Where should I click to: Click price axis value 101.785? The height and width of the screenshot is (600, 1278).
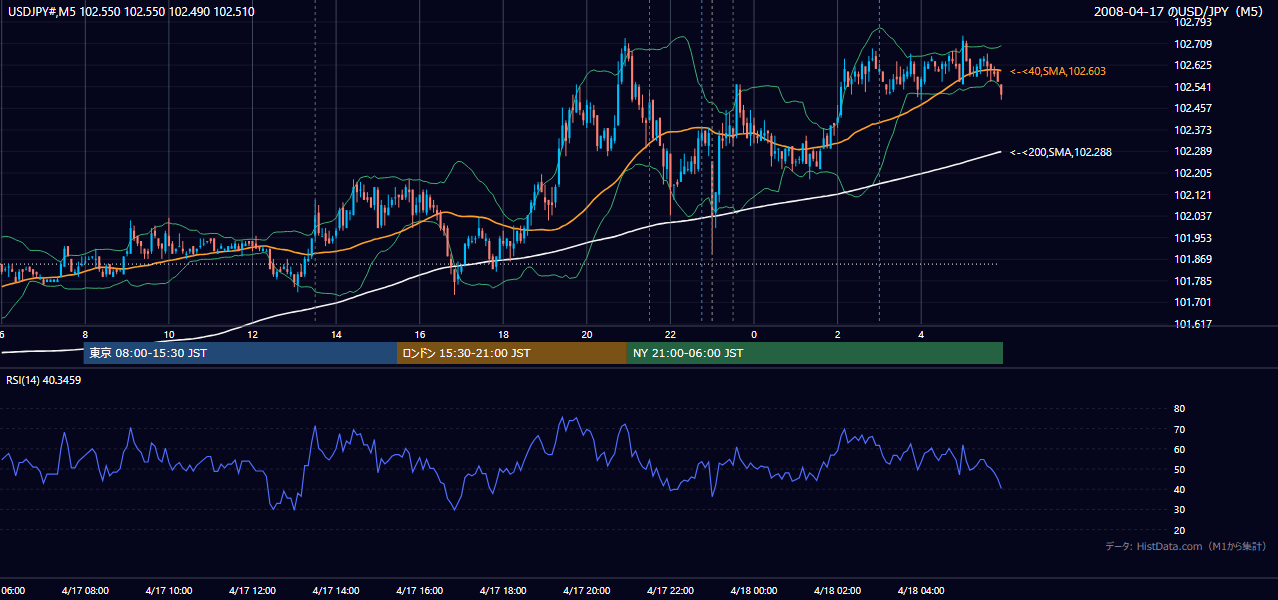point(1193,281)
